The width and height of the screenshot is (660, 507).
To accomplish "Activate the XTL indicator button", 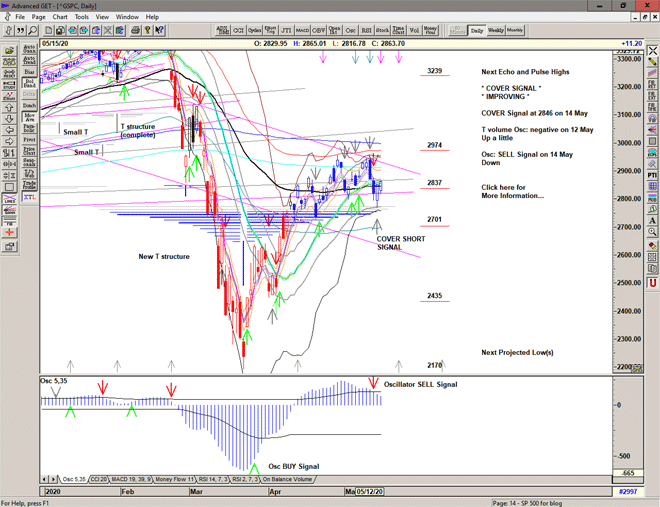I will coord(29,197).
